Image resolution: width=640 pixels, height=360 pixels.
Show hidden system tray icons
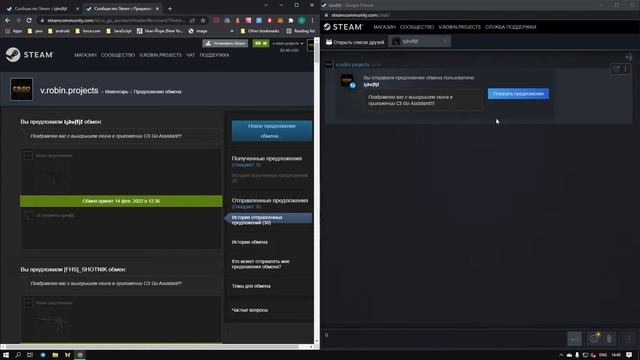[561, 355]
